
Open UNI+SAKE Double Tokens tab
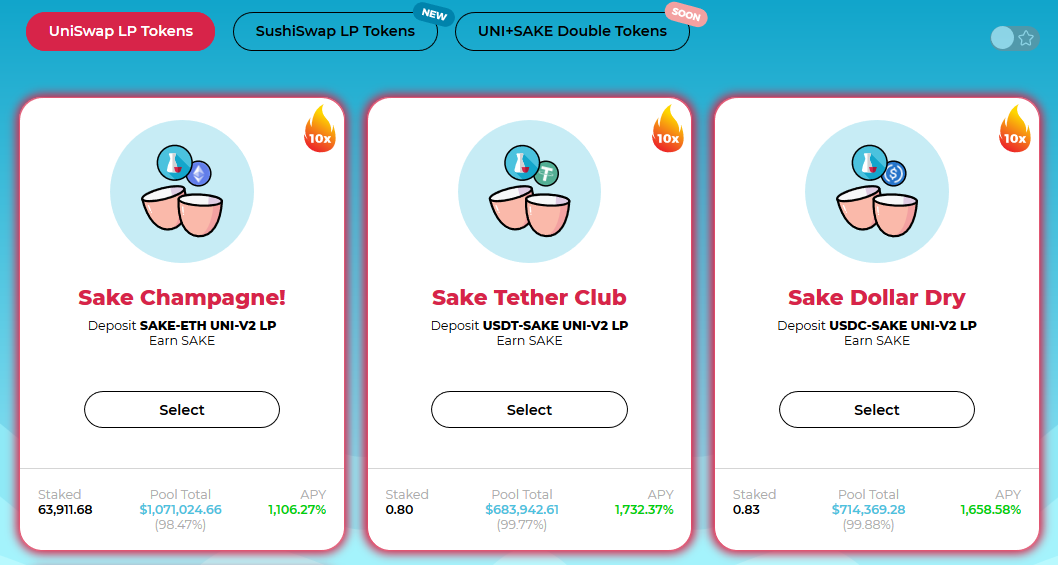[572, 31]
